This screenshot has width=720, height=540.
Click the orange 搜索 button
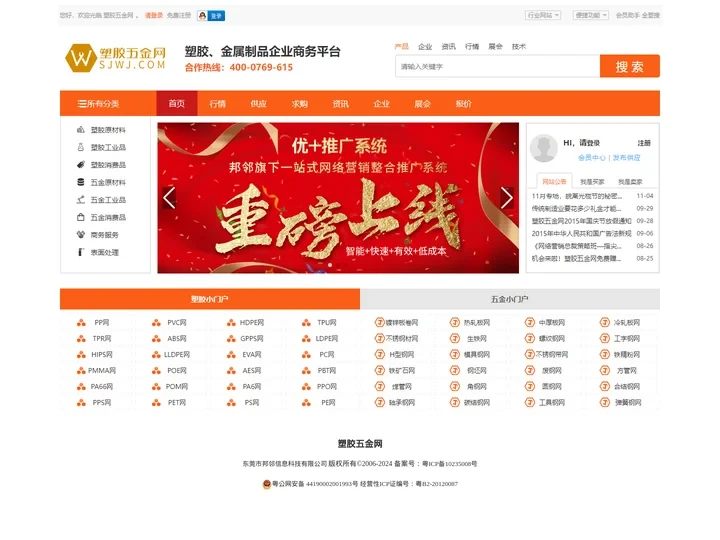[x=630, y=67]
